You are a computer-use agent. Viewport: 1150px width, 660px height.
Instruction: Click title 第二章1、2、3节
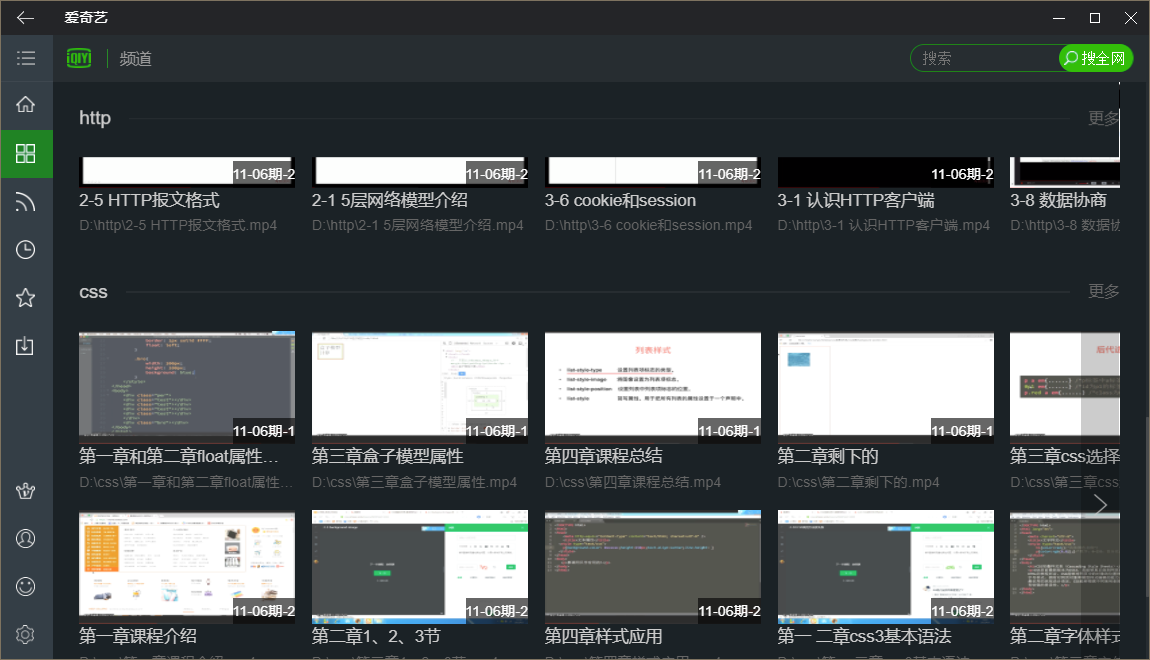(x=376, y=636)
